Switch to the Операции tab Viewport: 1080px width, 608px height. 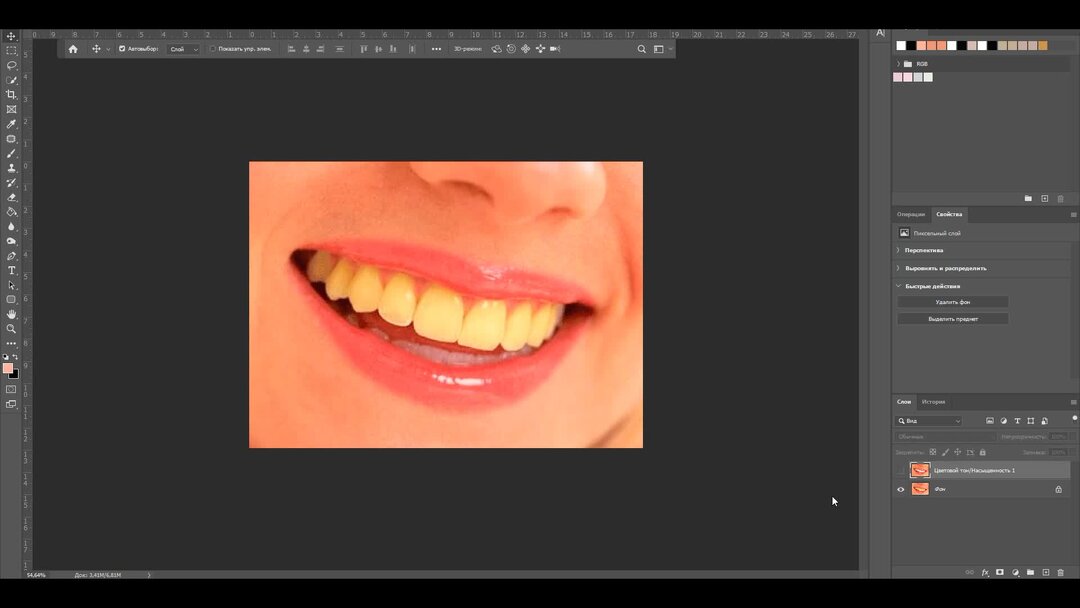tap(911, 214)
